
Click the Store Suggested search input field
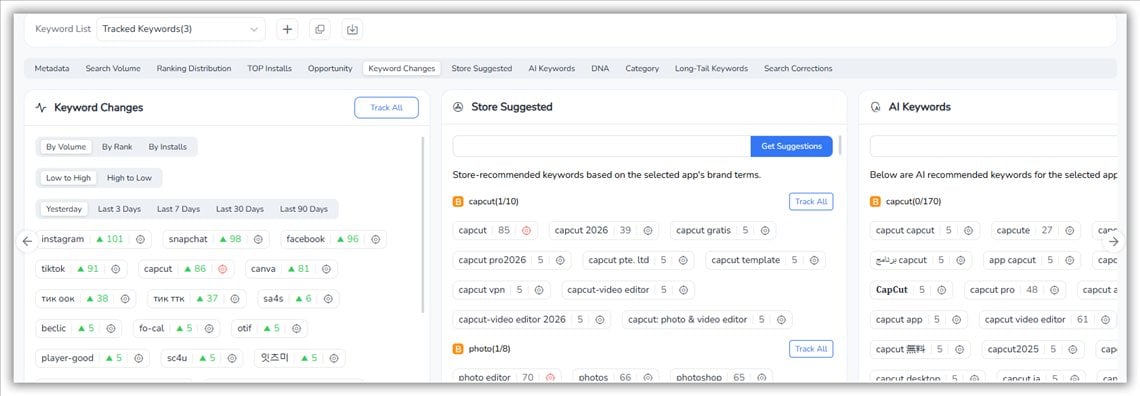coord(601,146)
